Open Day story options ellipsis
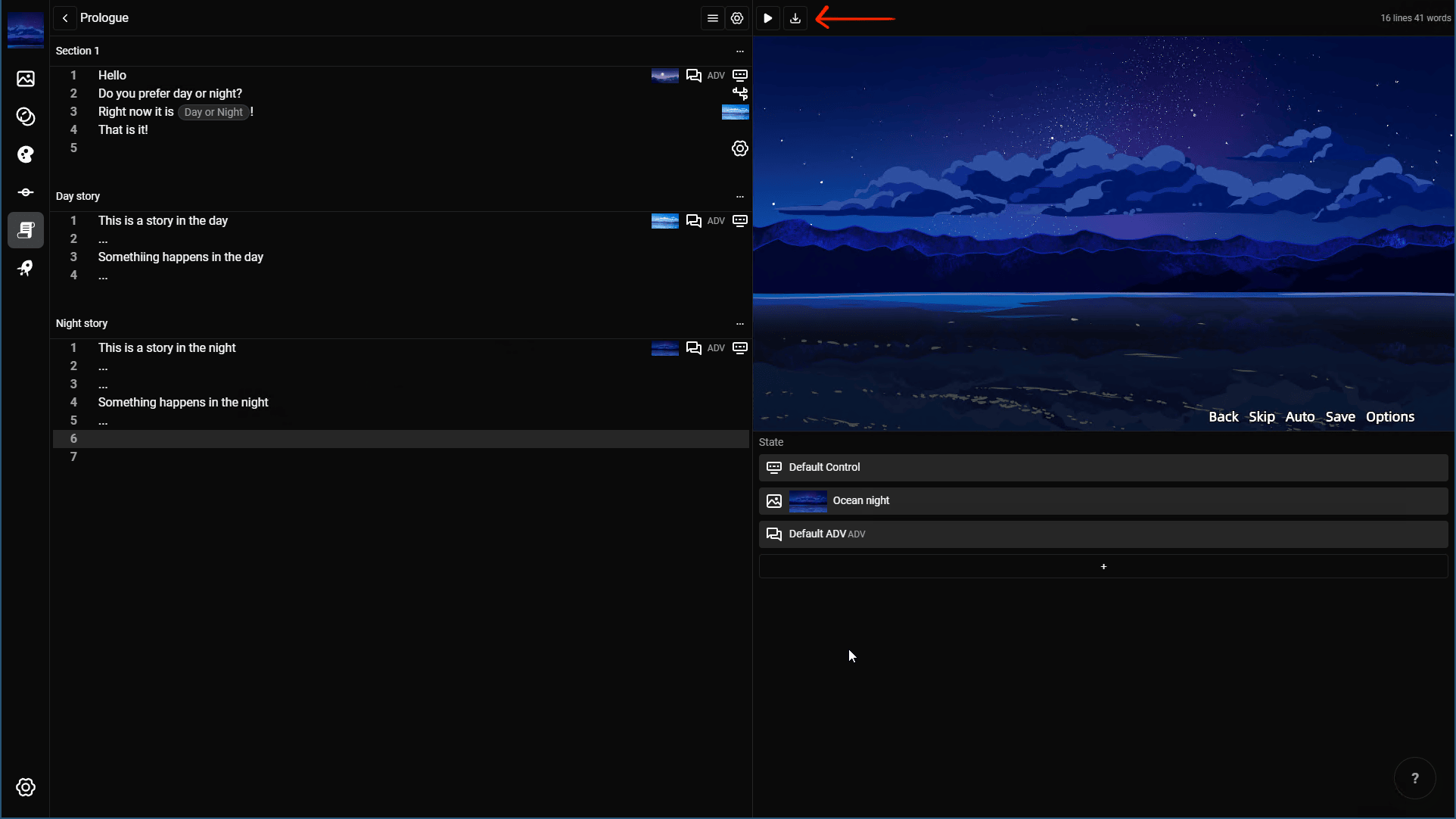This screenshot has height=819, width=1456. (740, 196)
